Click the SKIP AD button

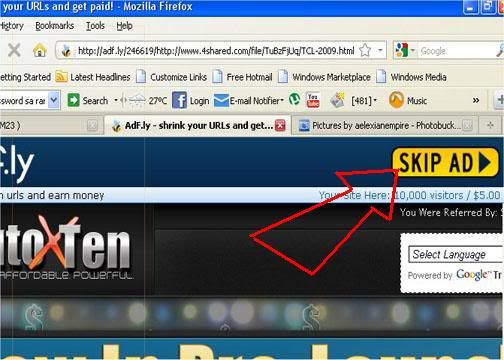coord(445,162)
